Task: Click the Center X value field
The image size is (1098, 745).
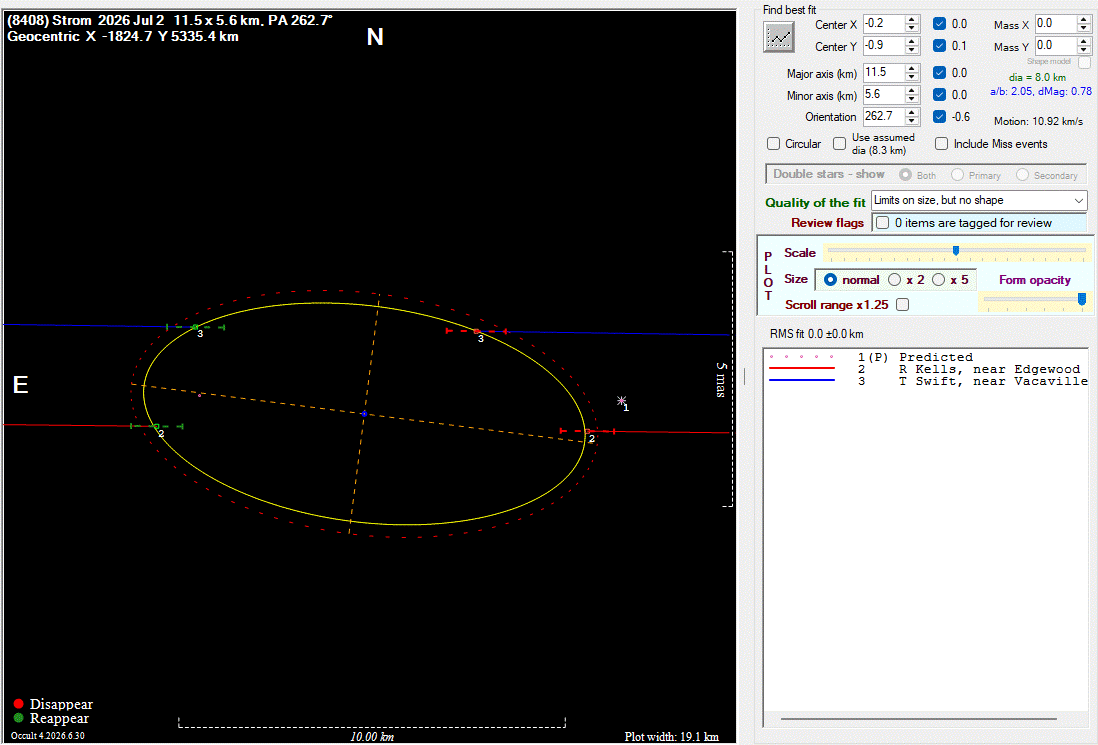Action: (x=884, y=24)
